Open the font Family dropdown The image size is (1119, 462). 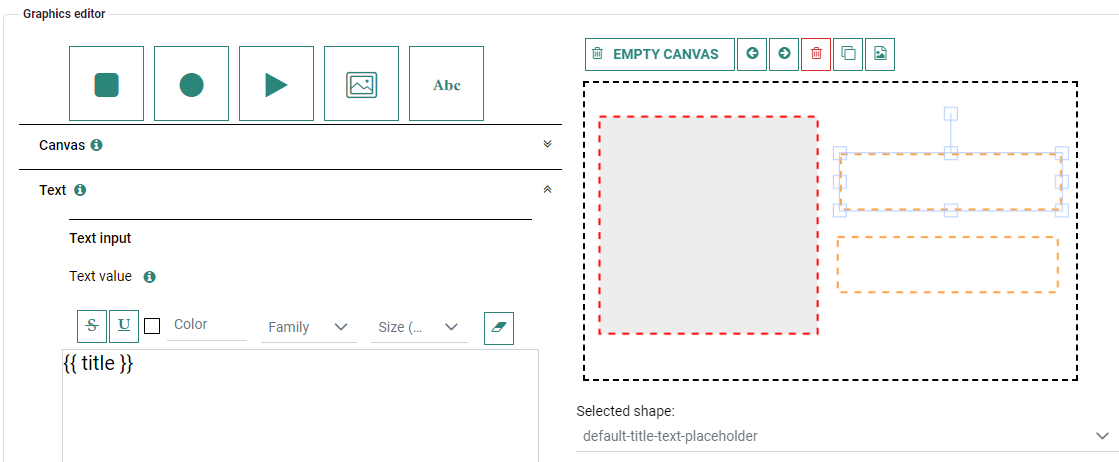pyautogui.click(x=308, y=327)
